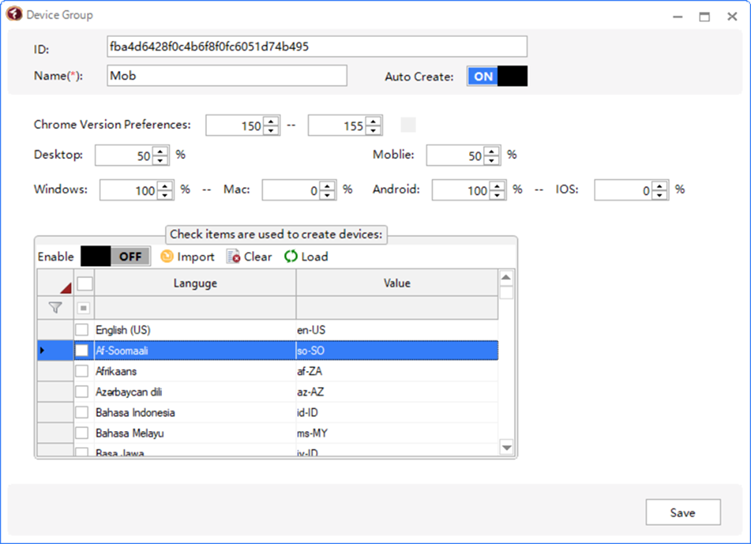The height and width of the screenshot is (544, 751).
Task: Click the language list scroll down arrow
Action: (506, 448)
